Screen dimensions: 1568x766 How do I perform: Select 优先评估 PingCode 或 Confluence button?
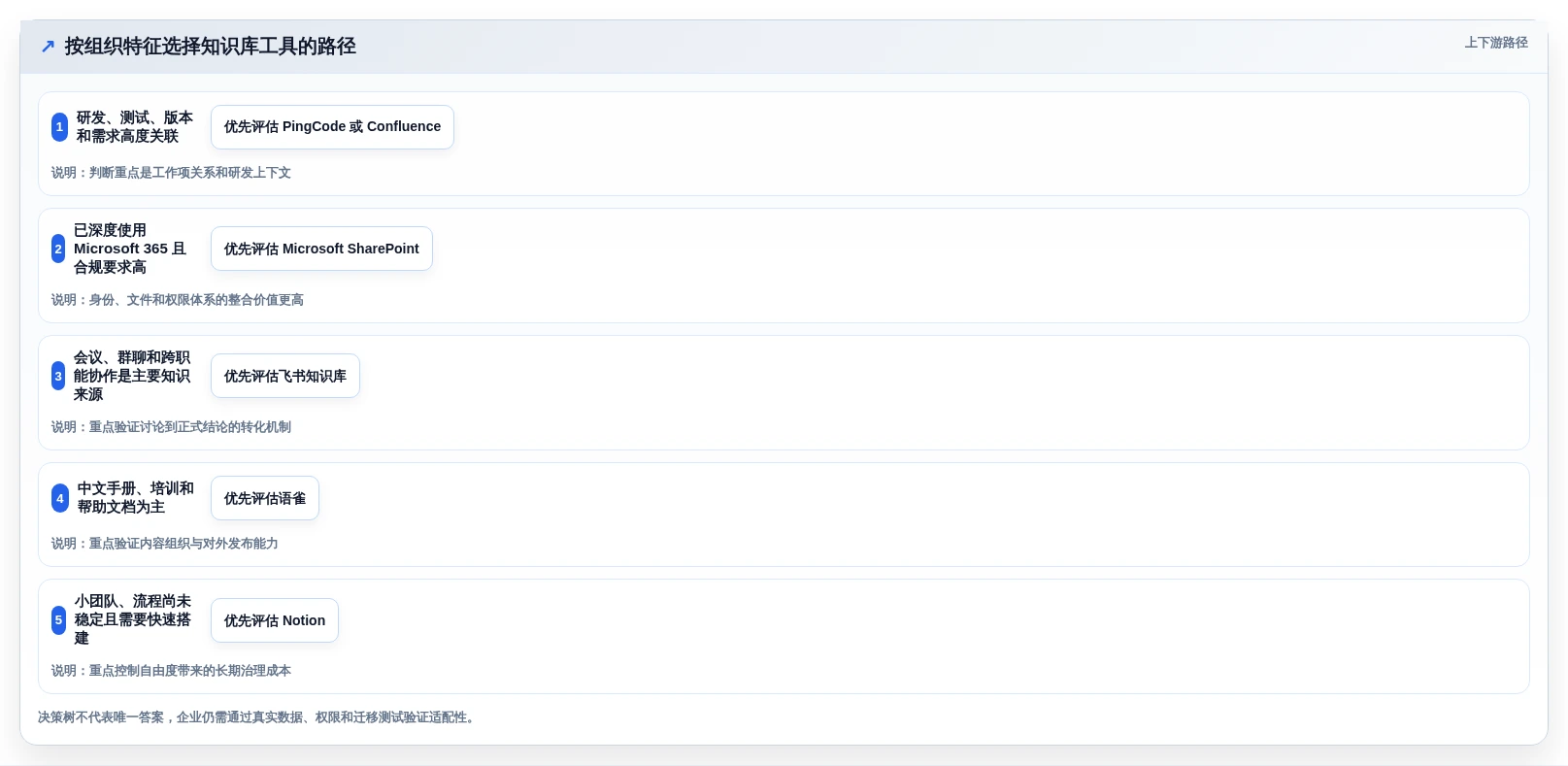point(332,127)
